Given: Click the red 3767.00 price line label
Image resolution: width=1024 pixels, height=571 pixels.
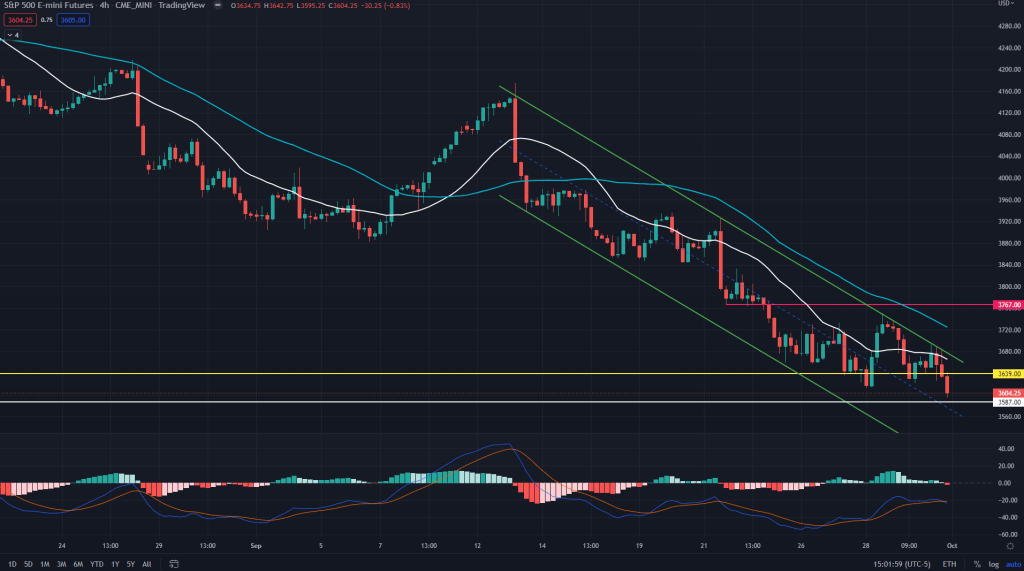Looking at the screenshot, I should (1007, 304).
